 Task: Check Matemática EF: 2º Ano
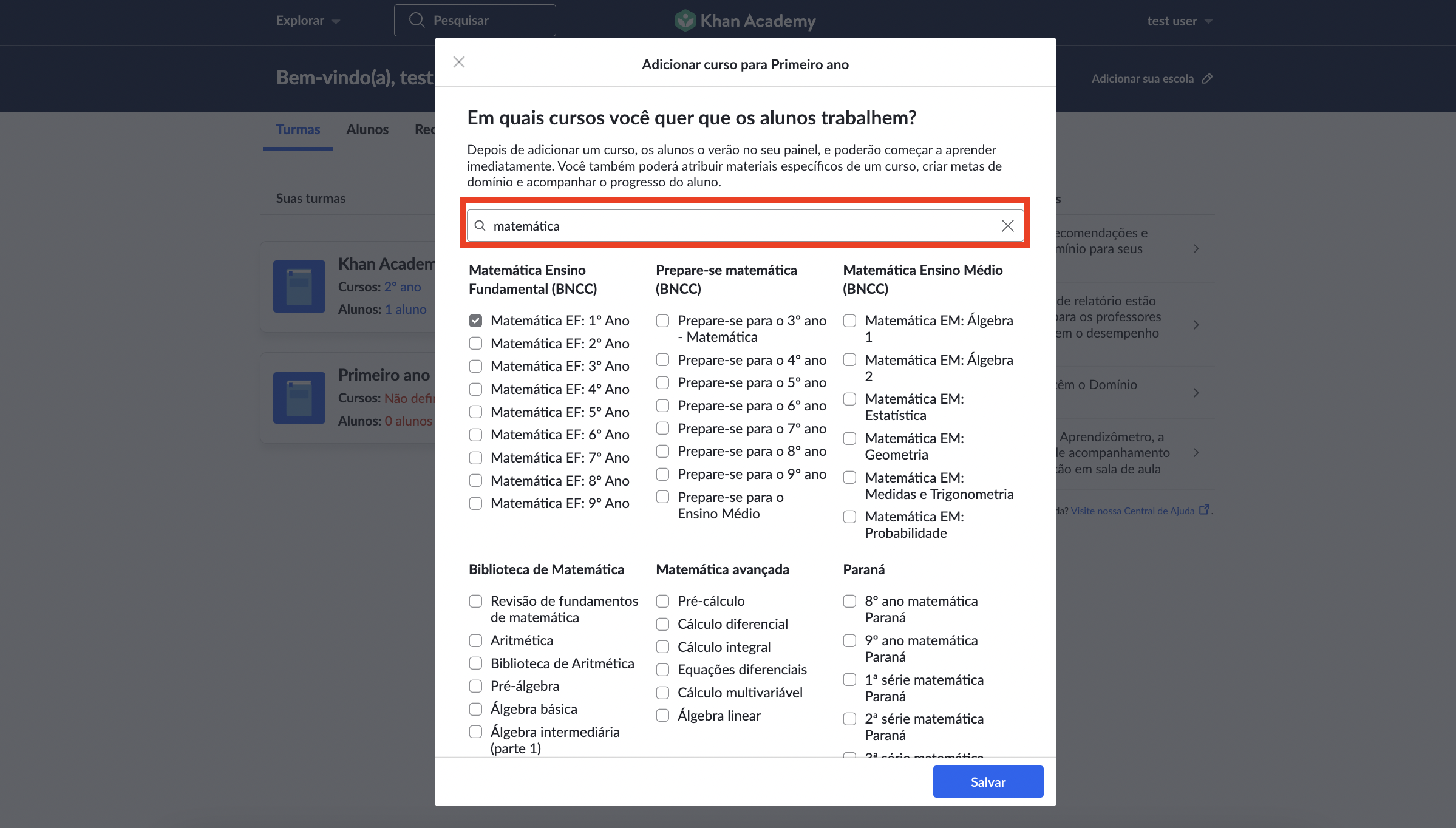475,344
